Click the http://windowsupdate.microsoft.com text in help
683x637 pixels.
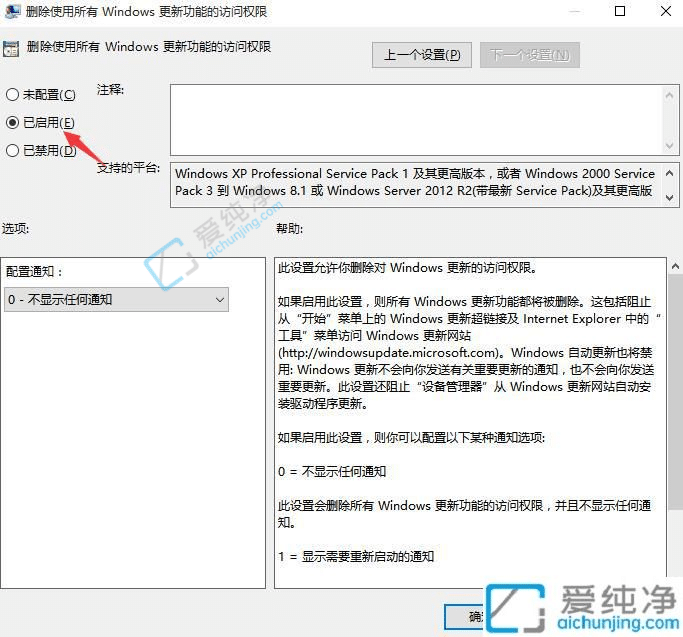click(x=388, y=352)
